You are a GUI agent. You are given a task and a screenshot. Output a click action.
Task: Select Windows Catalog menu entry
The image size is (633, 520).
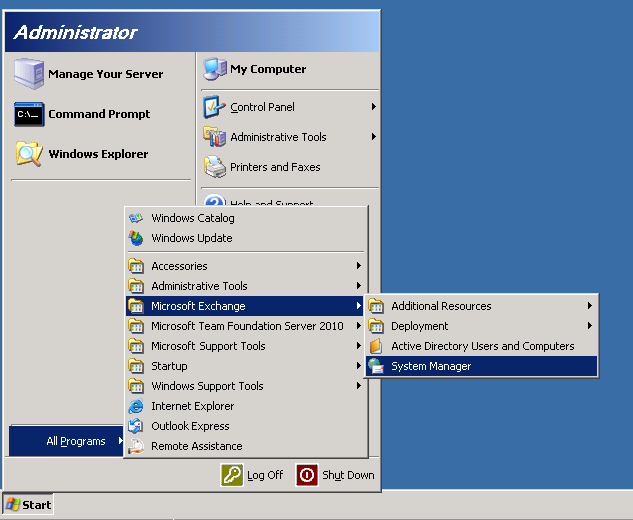[x=245, y=218]
